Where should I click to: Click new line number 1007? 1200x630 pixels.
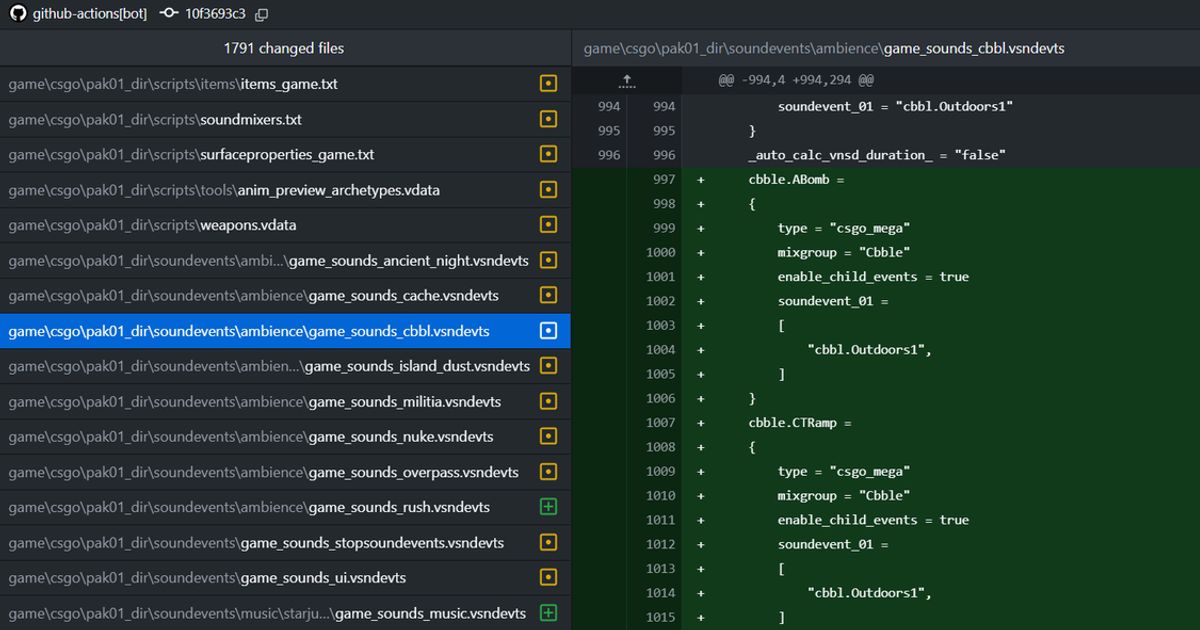pos(661,422)
